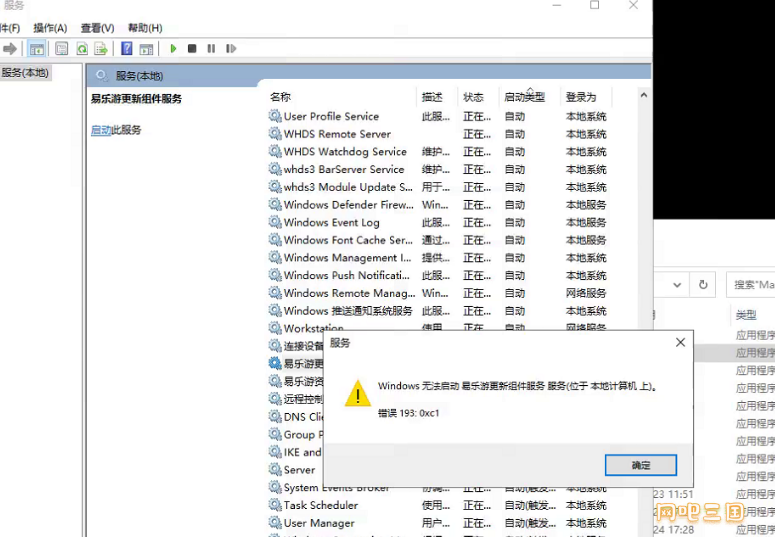Image resolution: width=775 pixels, height=537 pixels.
Task: Click 网络服务 for Windows Remote Manag...
Action: [586, 293]
